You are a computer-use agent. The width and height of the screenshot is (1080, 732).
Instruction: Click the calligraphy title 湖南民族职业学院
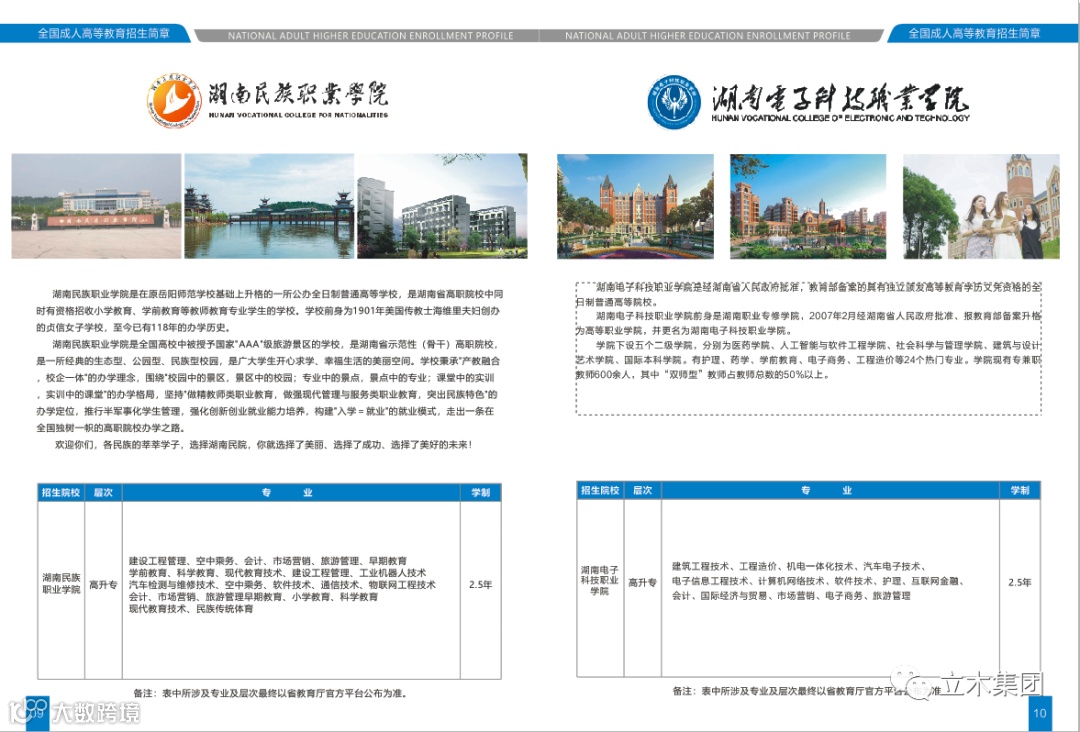pos(298,94)
